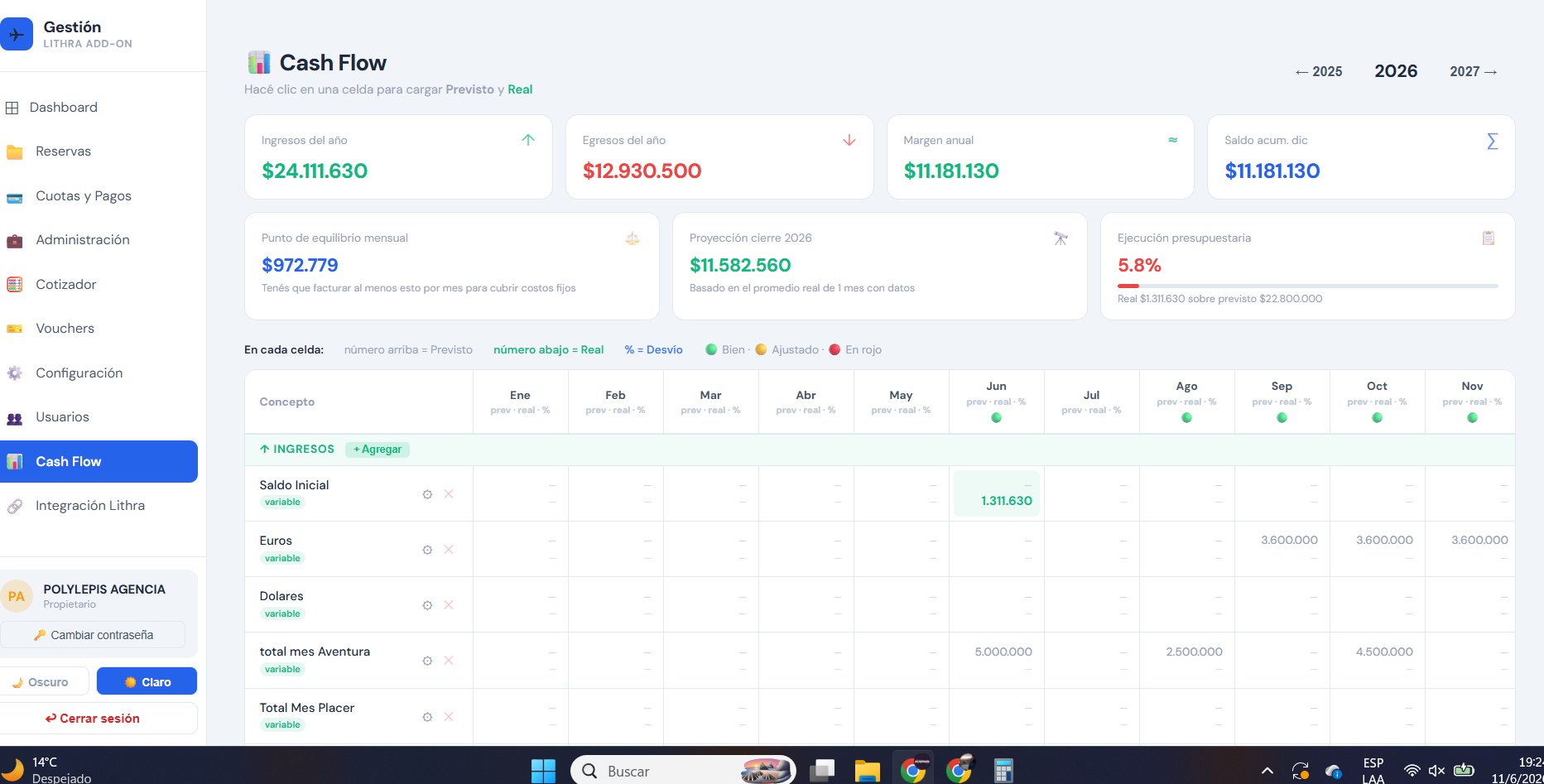The height and width of the screenshot is (784, 1544).
Task: Delete the Saldo Inicial row with X
Action: [x=449, y=494]
